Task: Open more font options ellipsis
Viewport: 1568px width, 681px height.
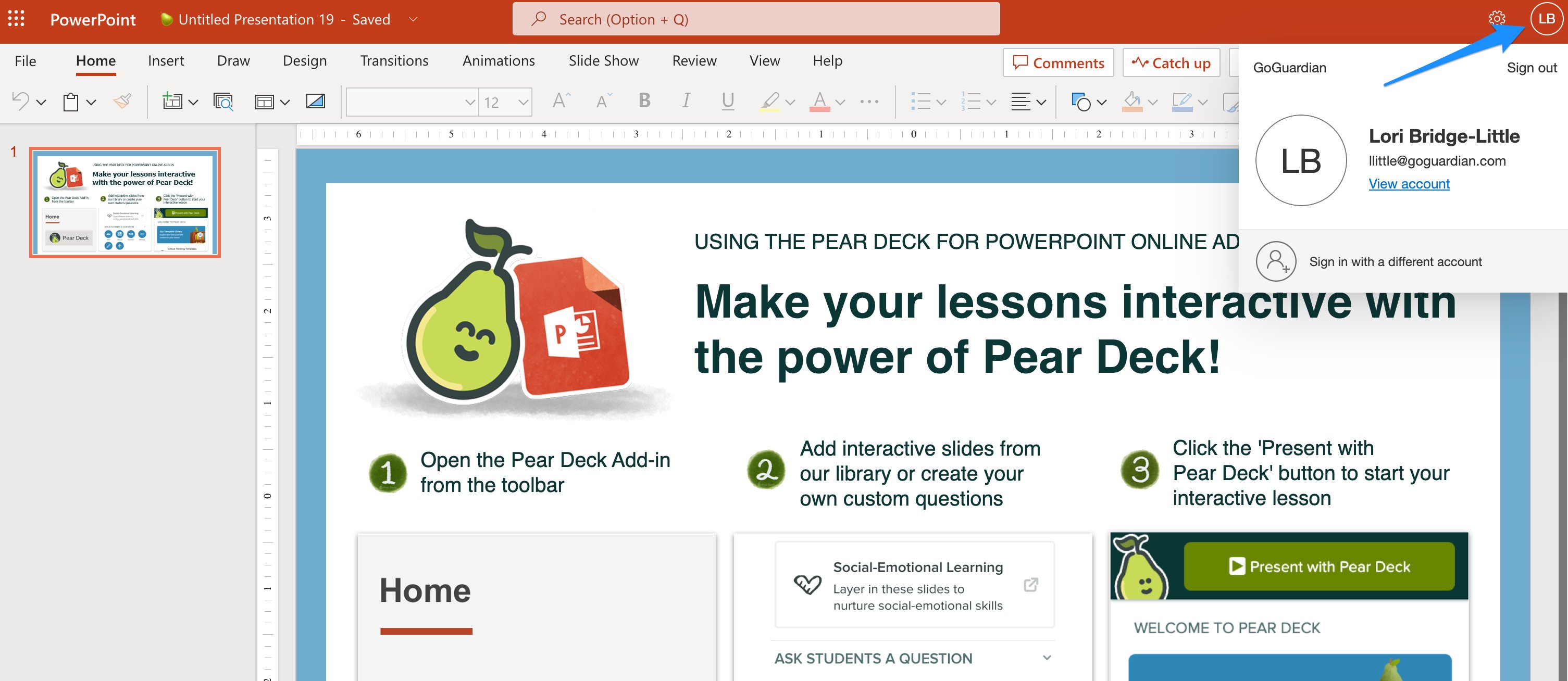Action: (x=869, y=102)
